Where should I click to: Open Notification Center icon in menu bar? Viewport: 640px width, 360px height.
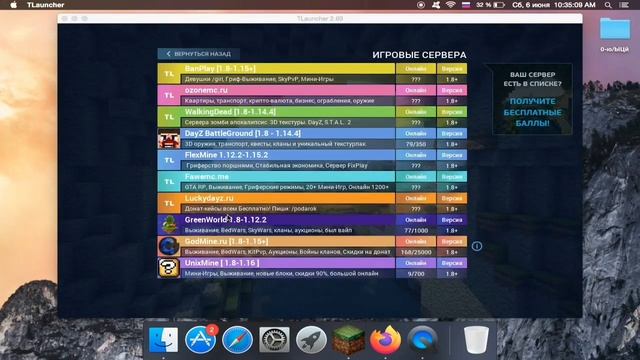tap(624, 5)
